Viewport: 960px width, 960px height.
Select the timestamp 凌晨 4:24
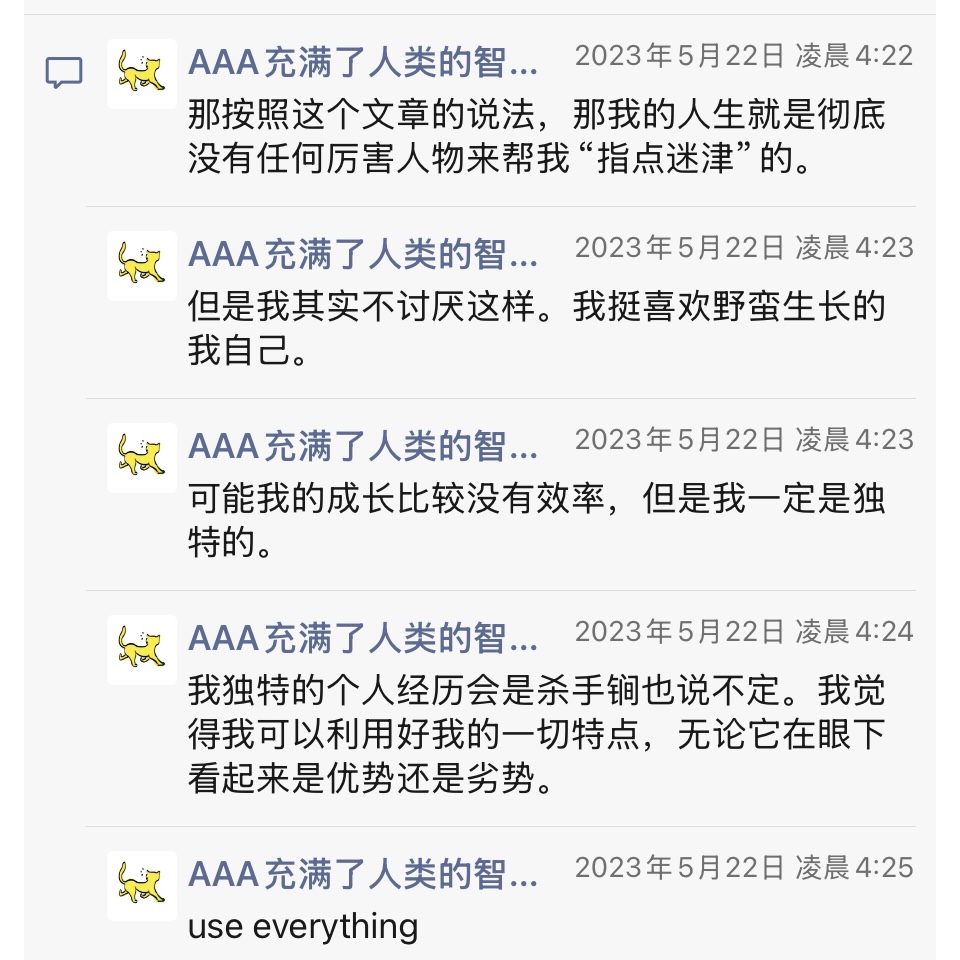coord(743,632)
